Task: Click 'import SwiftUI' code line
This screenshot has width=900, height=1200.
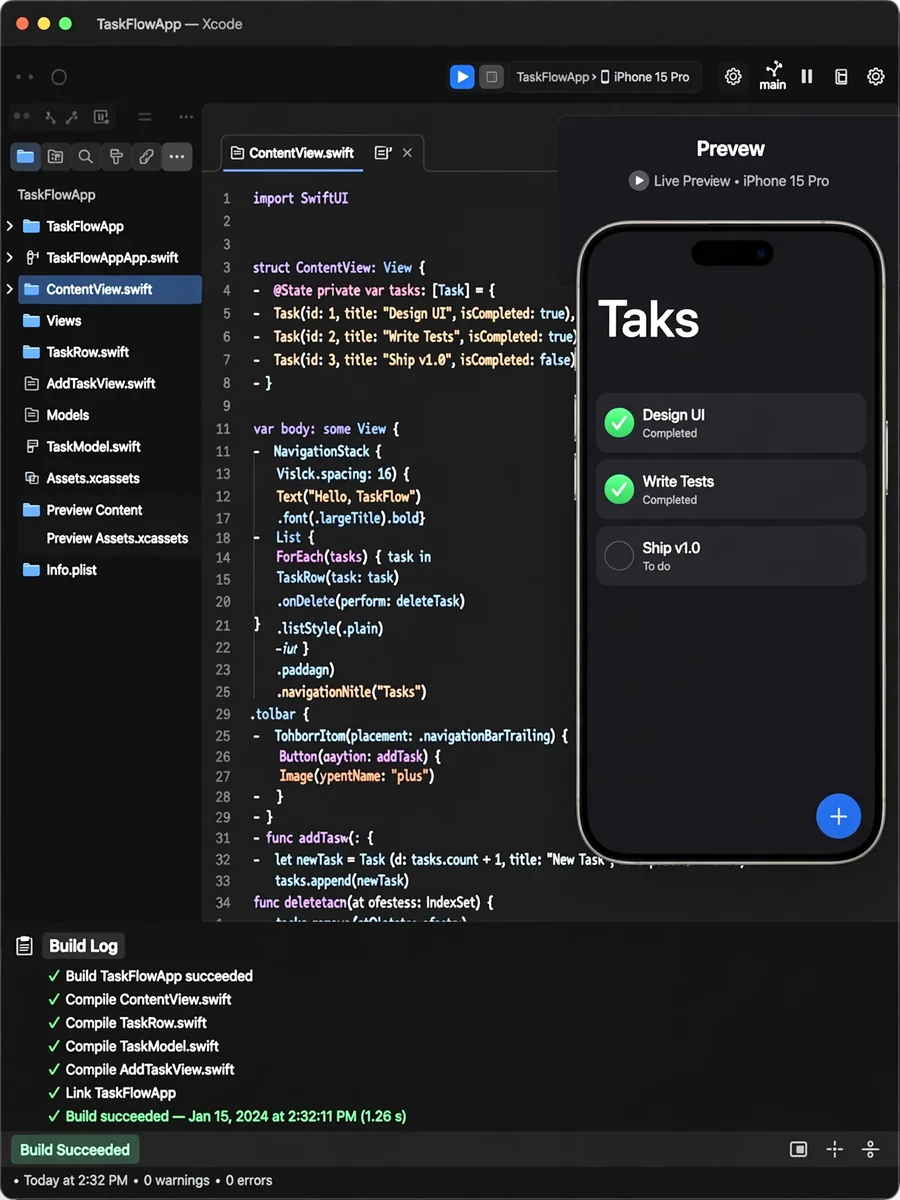Action: tap(301, 199)
